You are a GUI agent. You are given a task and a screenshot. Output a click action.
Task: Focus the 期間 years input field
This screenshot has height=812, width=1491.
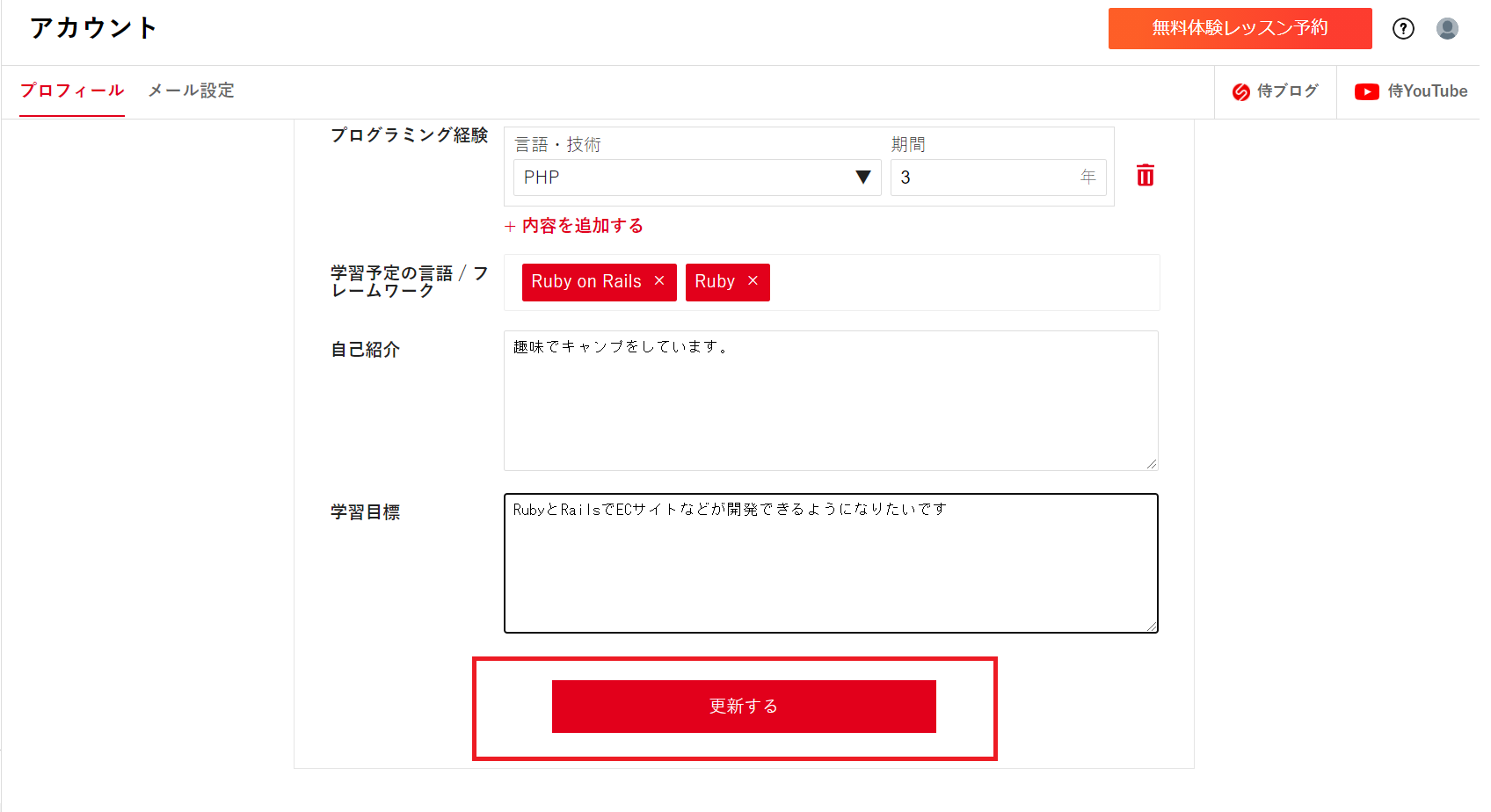tap(985, 178)
